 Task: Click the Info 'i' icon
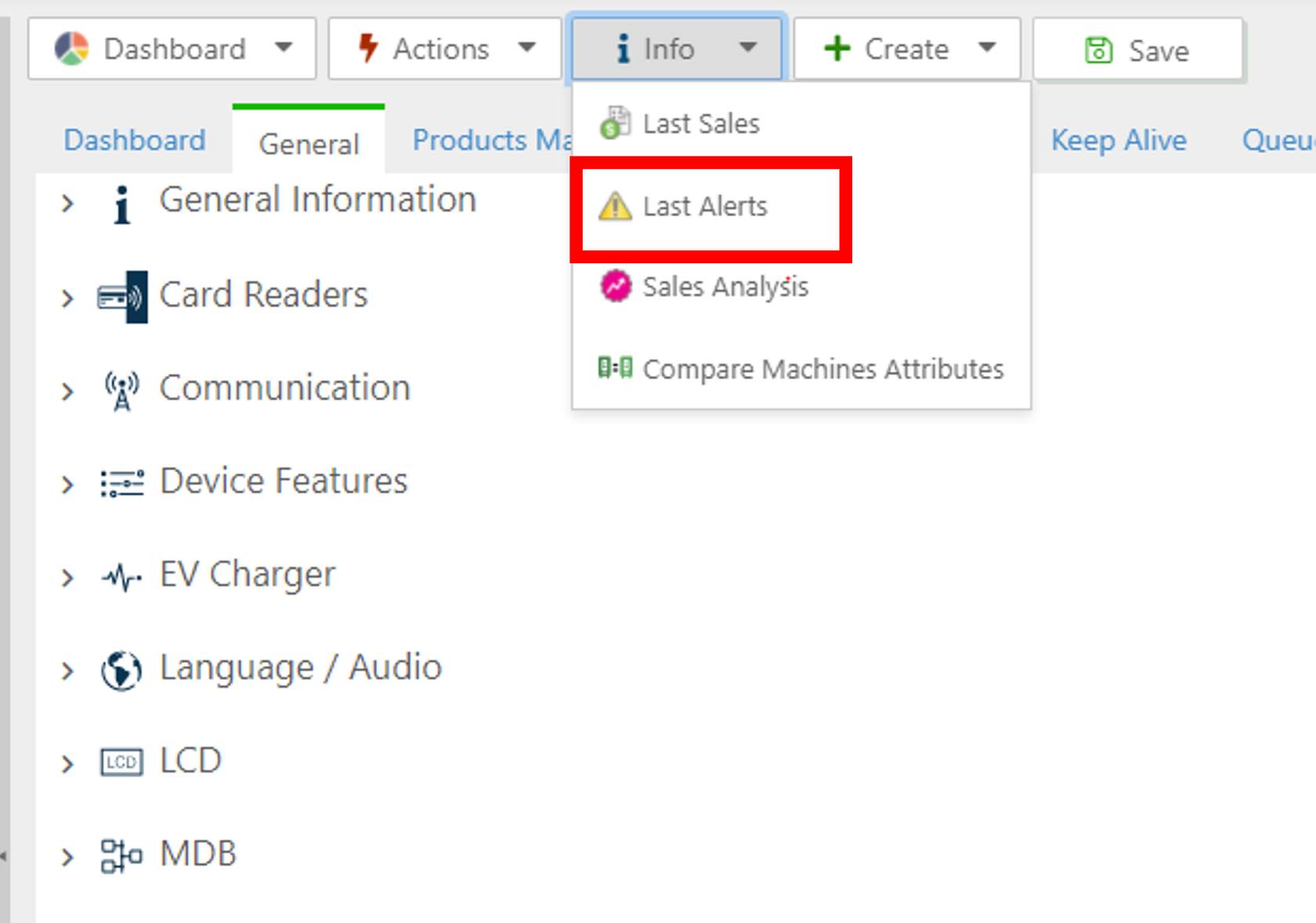(x=623, y=49)
